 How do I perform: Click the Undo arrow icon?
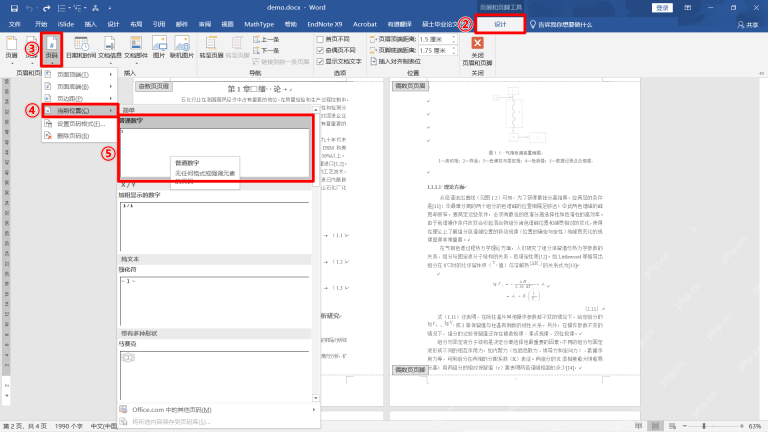pyautogui.click(x=29, y=8)
